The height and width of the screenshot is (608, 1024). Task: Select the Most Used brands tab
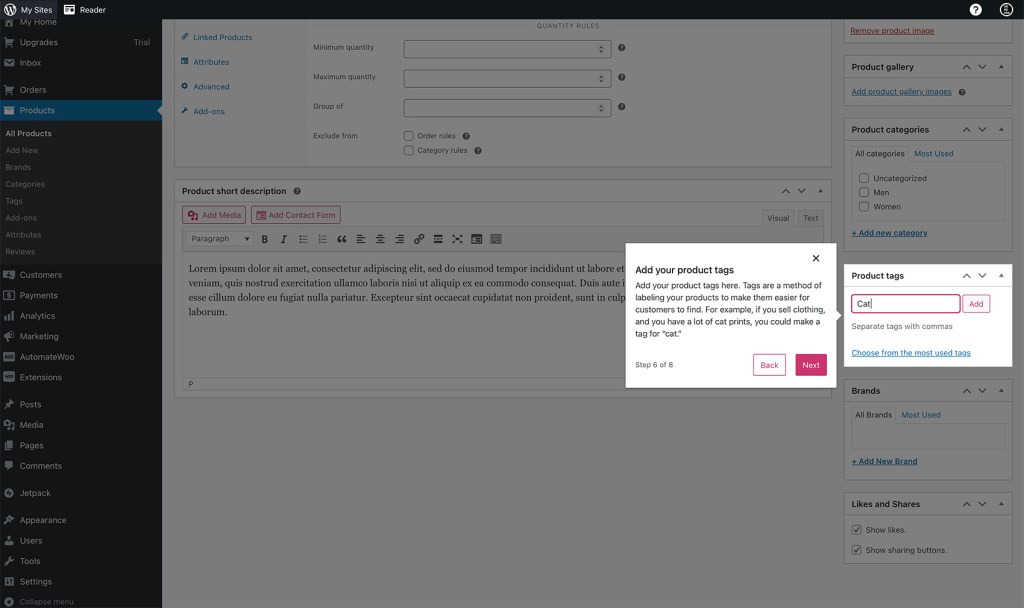[x=921, y=415]
